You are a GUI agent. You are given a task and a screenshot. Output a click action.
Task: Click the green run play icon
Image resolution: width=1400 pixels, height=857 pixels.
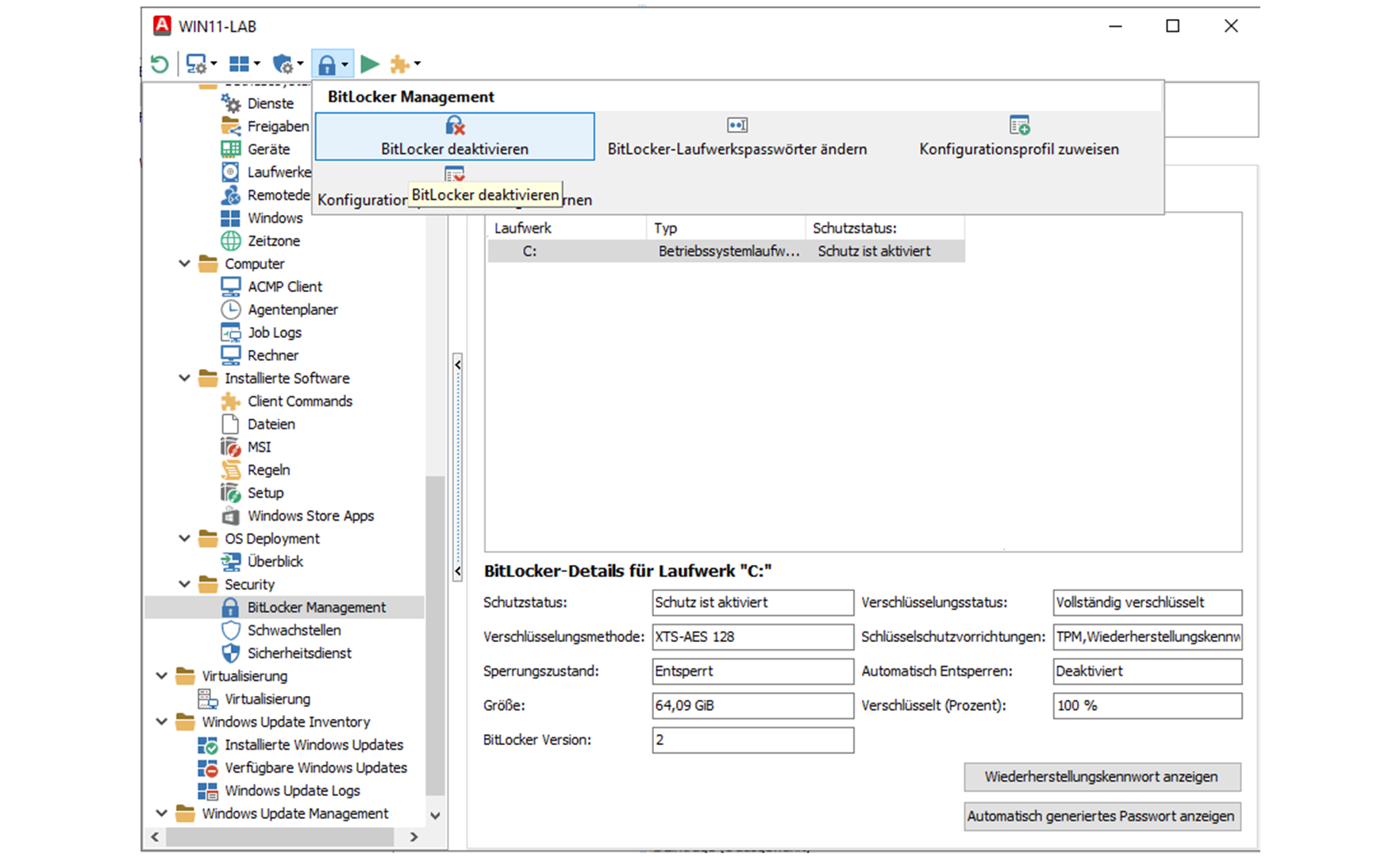369,63
